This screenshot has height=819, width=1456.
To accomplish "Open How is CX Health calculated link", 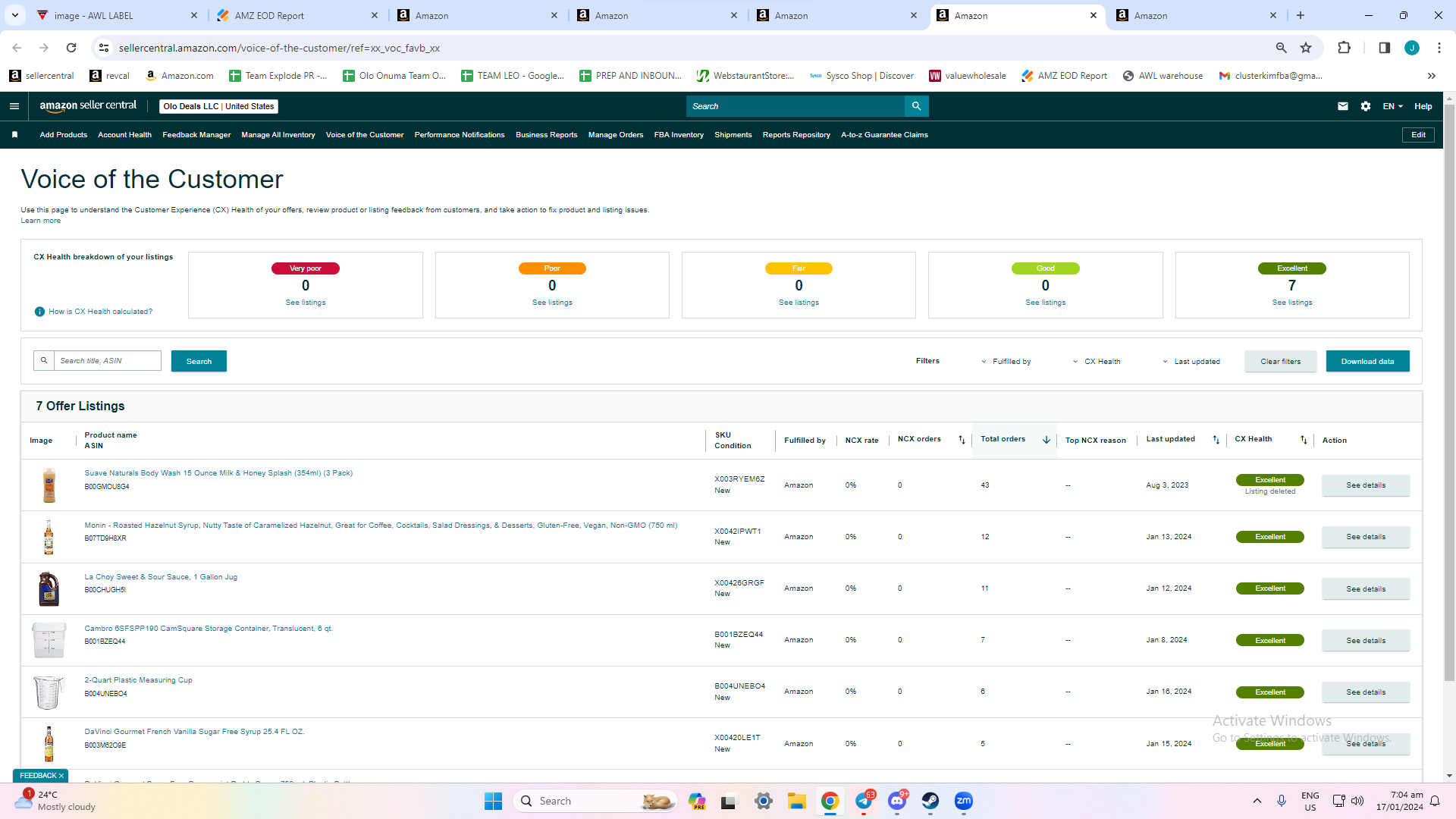I will tap(101, 312).
